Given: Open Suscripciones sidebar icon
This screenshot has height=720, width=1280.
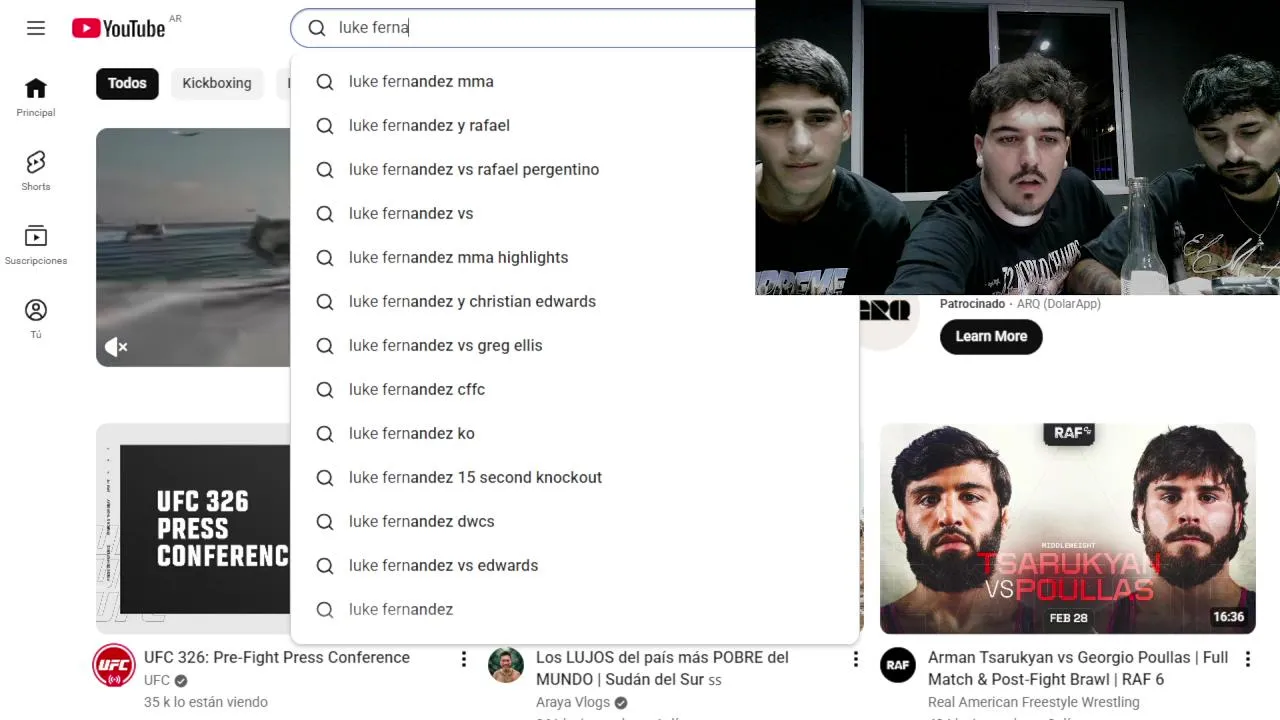Looking at the screenshot, I should click(36, 246).
